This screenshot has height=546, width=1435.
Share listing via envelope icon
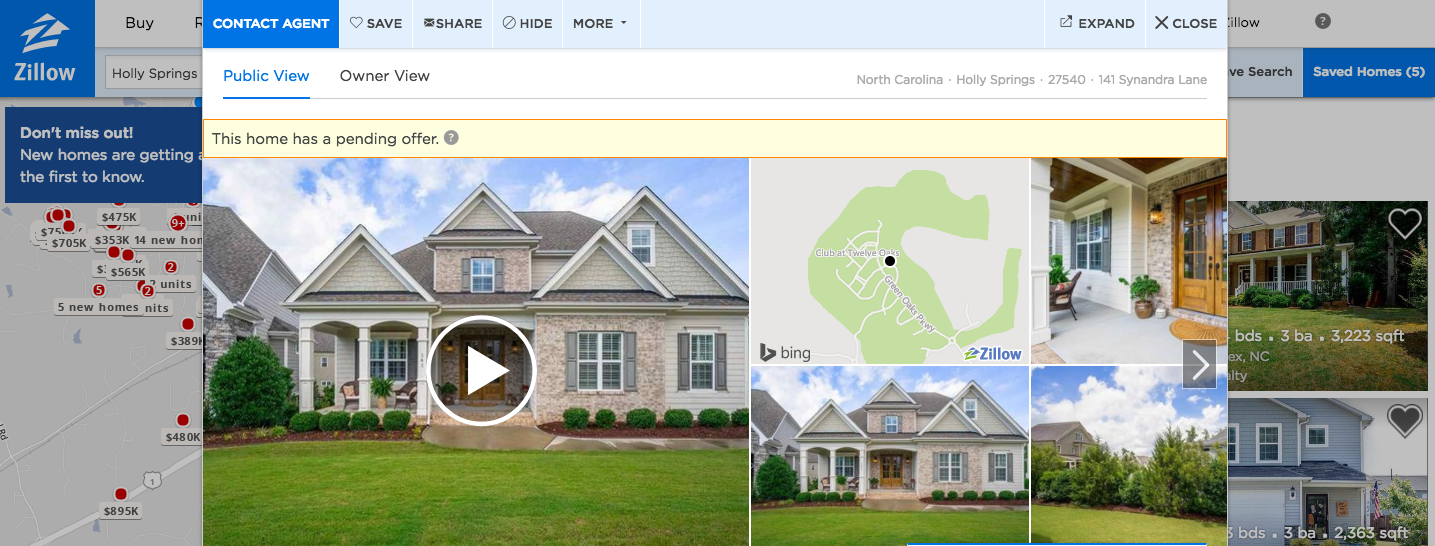pyautogui.click(x=453, y=23)
